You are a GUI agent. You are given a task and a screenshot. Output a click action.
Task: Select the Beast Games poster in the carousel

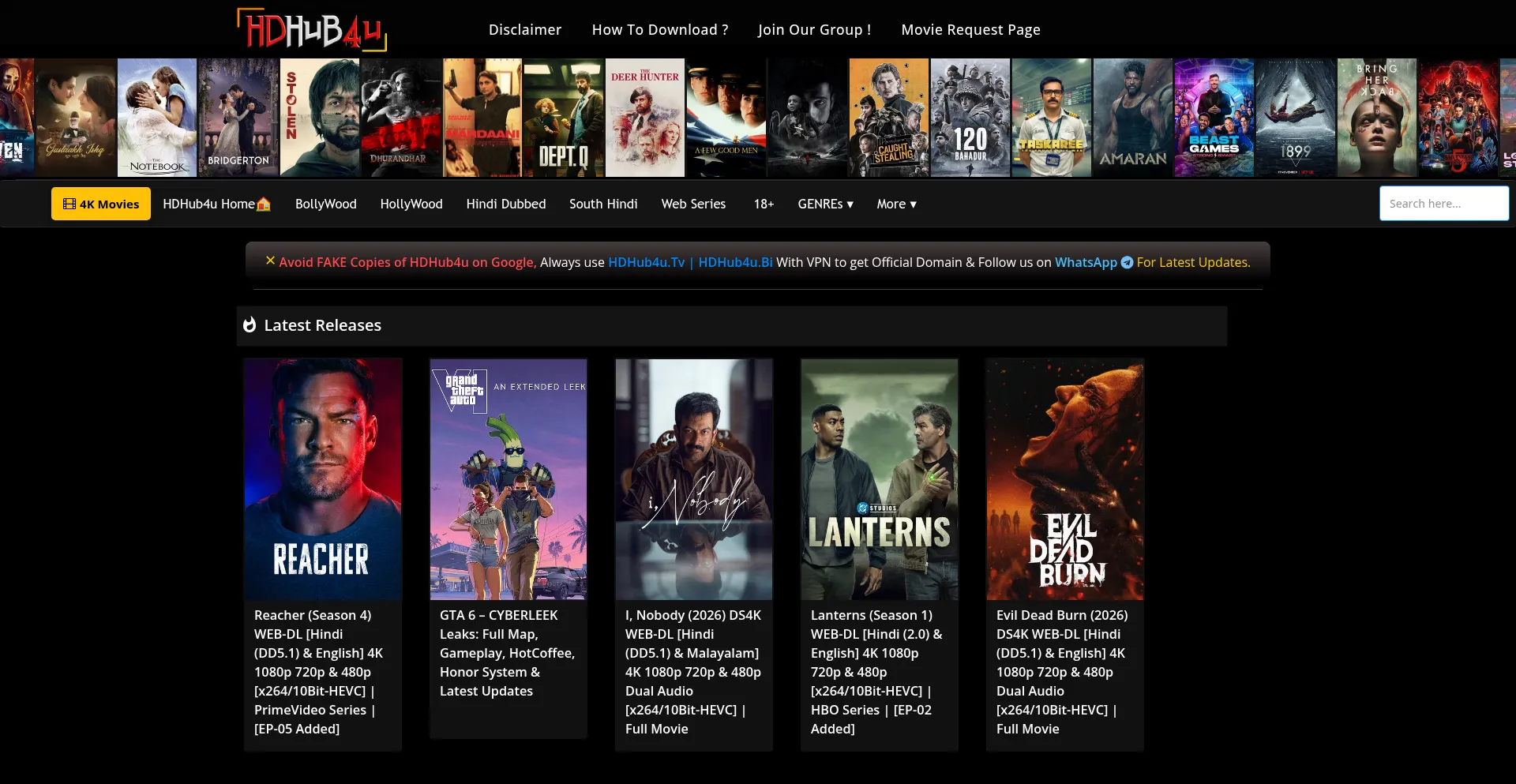tap(1214, 118)
